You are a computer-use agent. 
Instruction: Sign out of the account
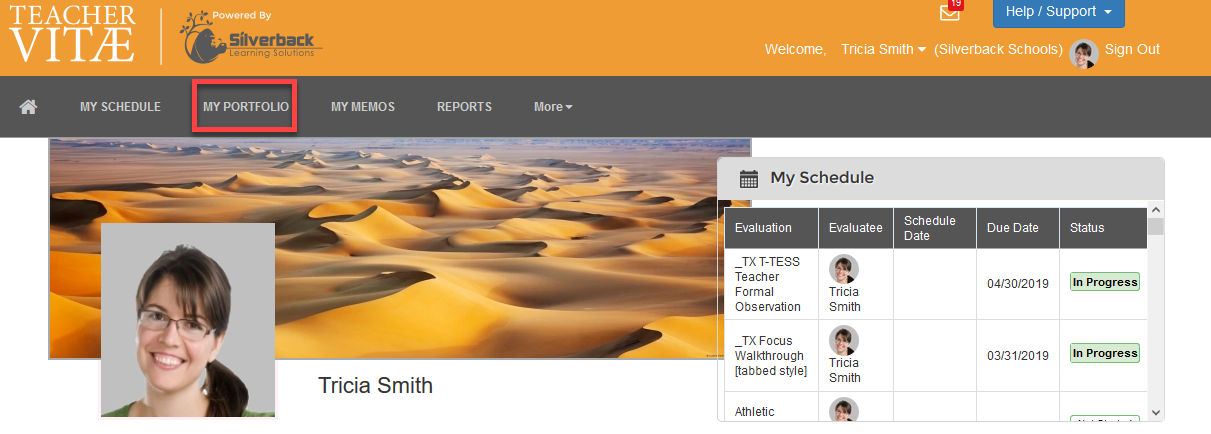(1132, 49)
